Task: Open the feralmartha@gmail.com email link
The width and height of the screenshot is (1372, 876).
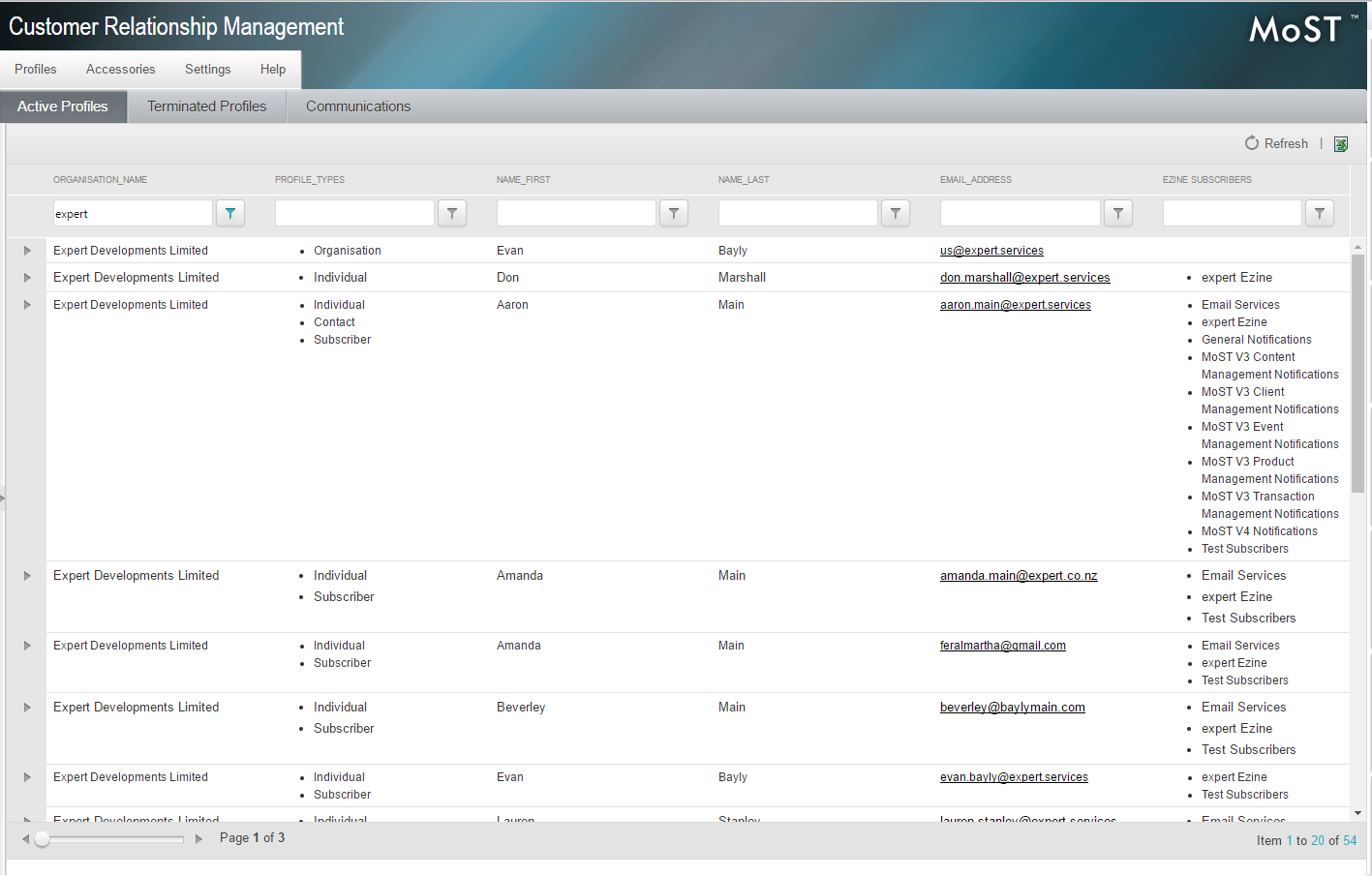Action: click(1002, 646)
